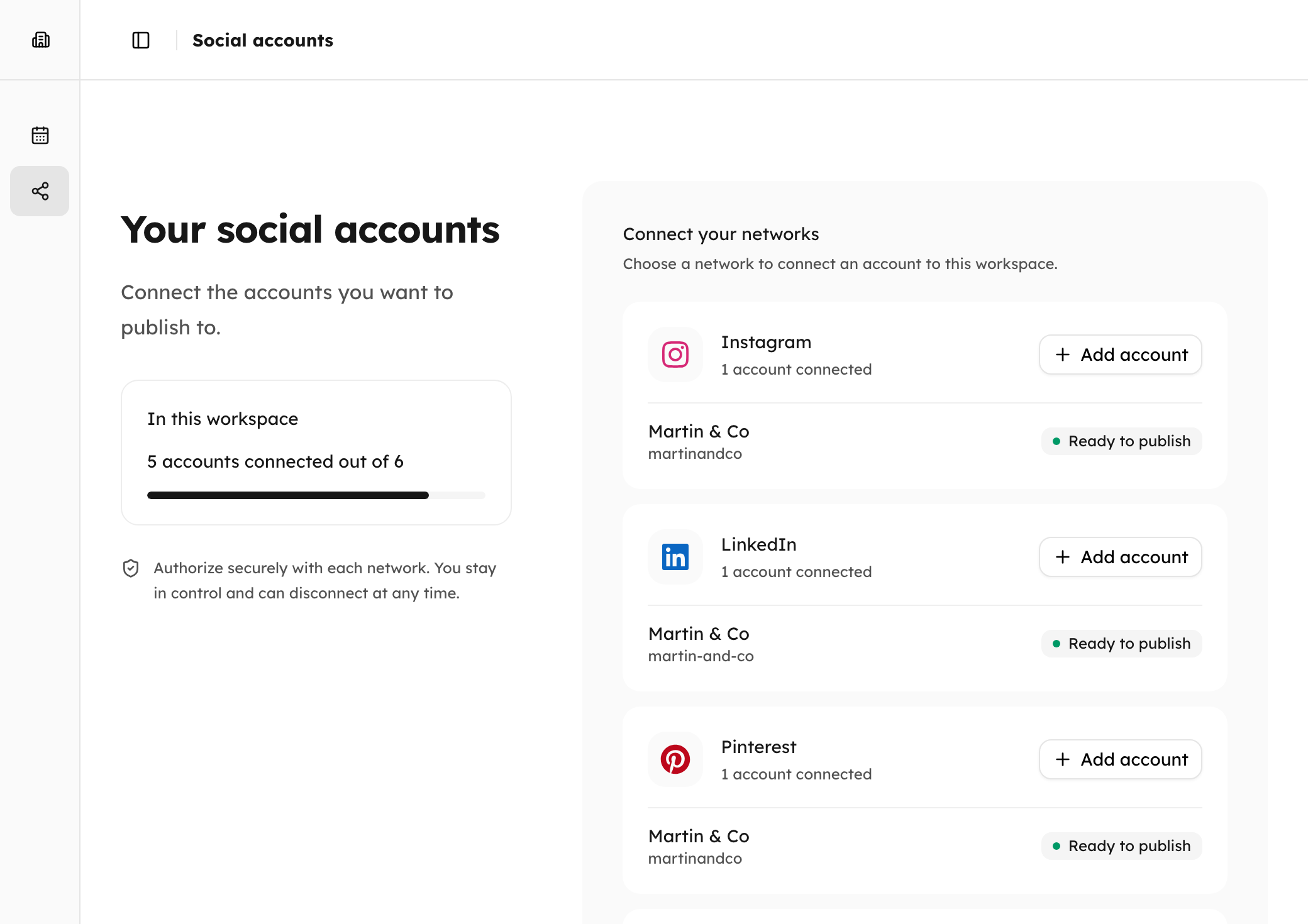
Task: Click the Pinterest logo icon
Action: click(x=675, y=759)
